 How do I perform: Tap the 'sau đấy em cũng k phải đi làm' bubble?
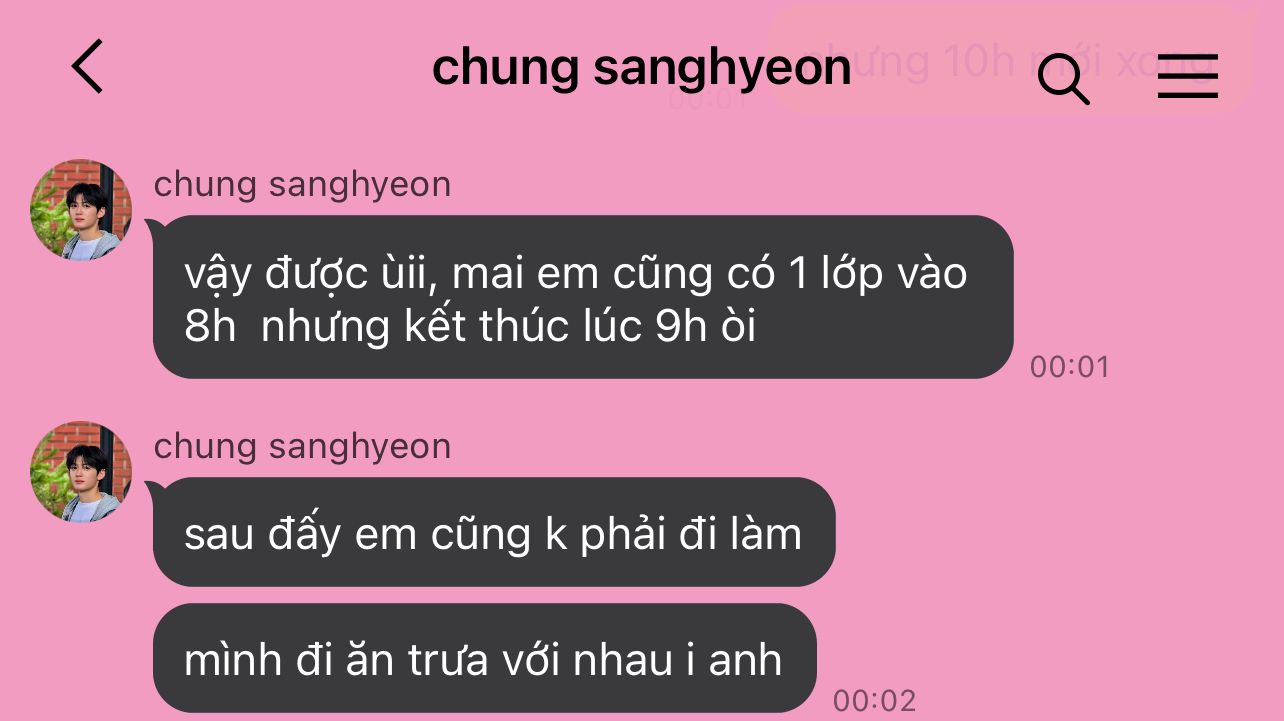[x=493, y=533]
